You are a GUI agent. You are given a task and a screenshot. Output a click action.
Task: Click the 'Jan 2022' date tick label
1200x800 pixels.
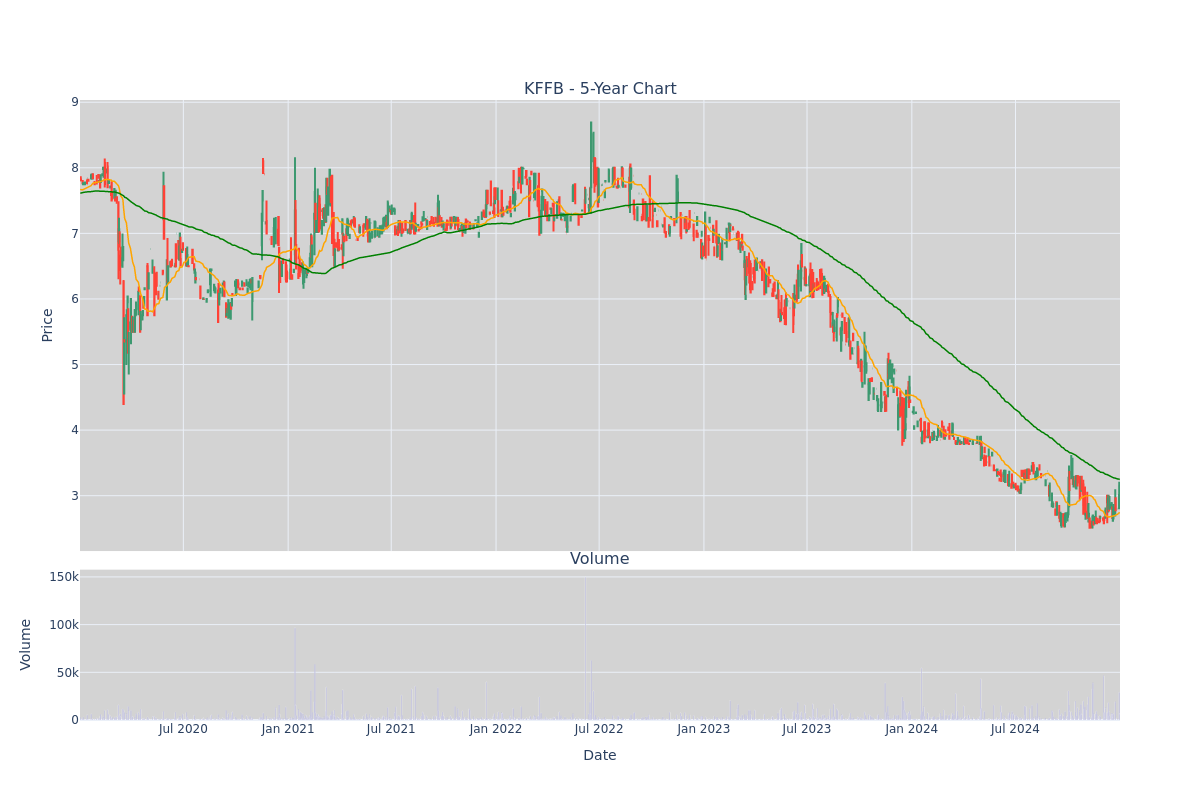point(496,729)
